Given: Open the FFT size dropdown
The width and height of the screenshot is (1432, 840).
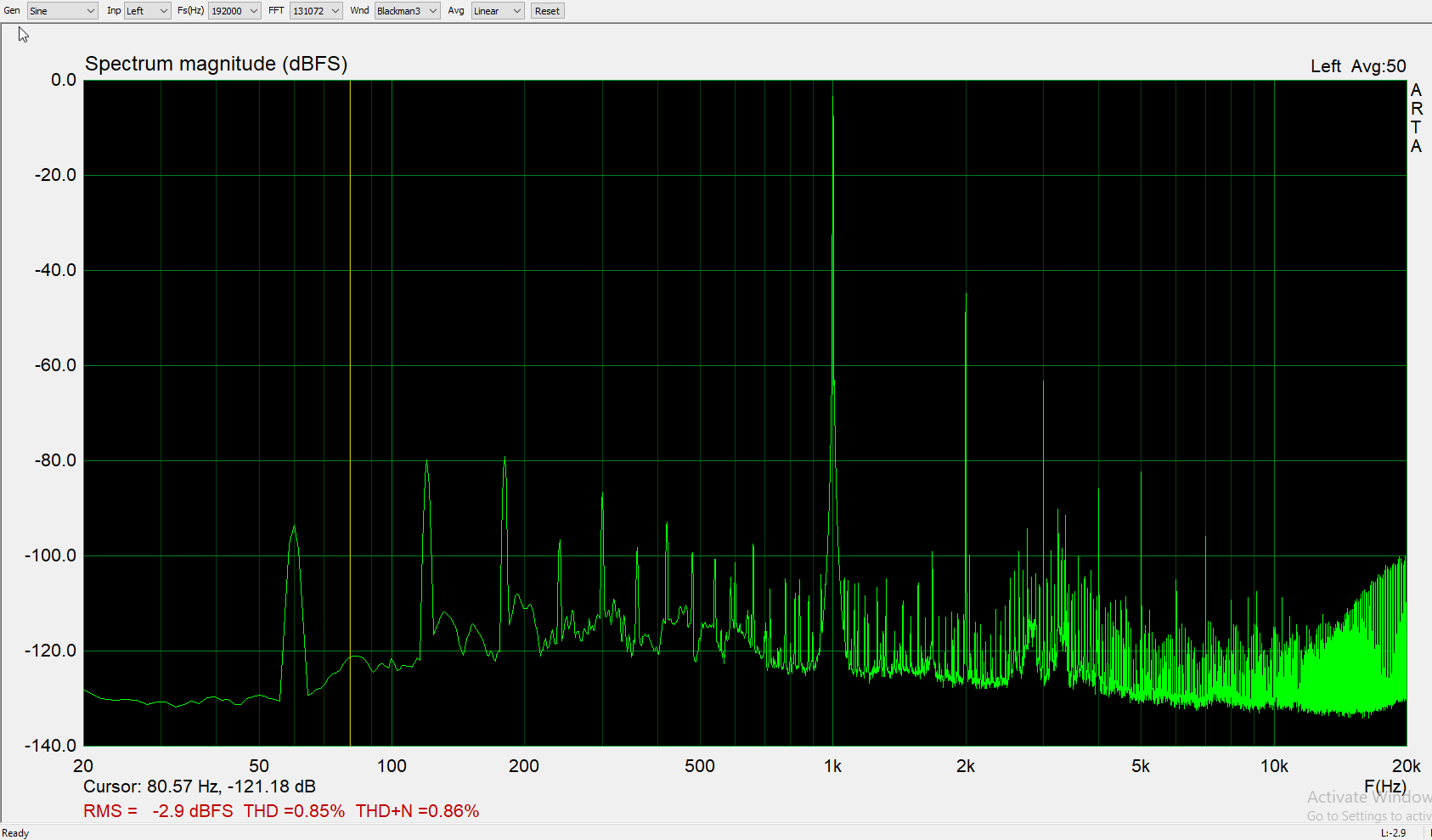Looking at the screenshot, I should click(316, 11).
